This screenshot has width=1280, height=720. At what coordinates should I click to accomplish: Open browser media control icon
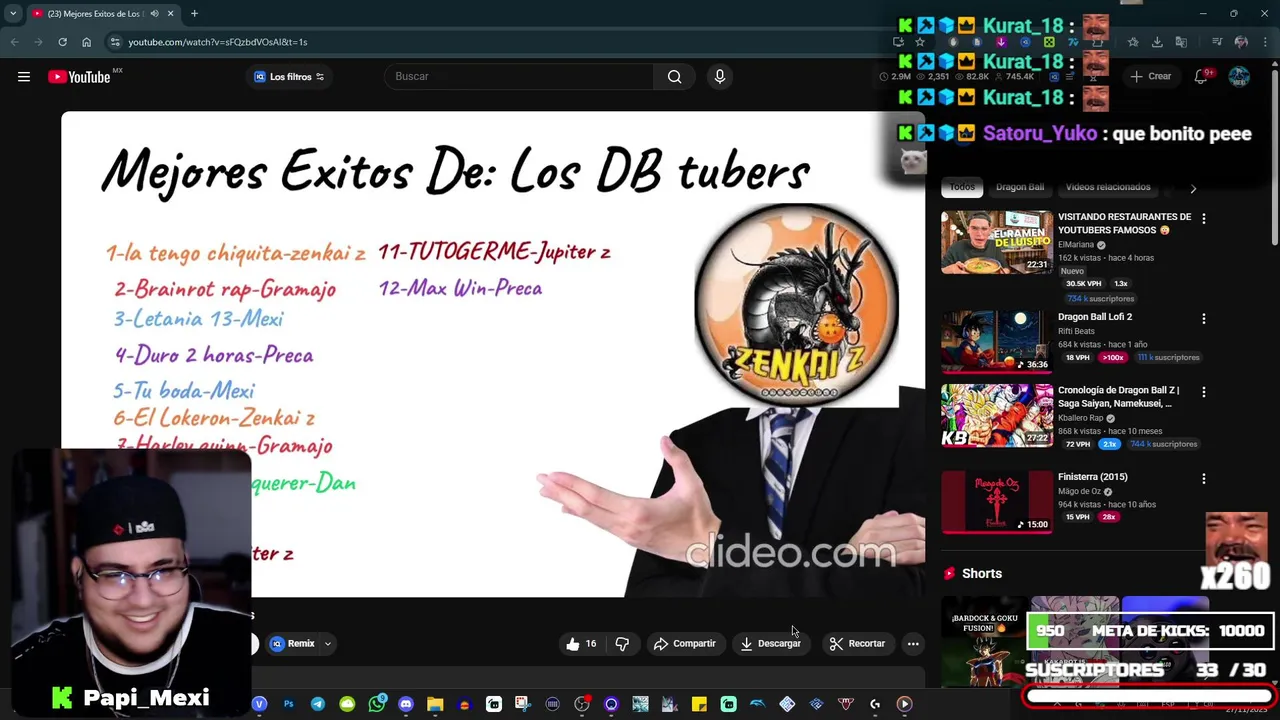tap(1217, 42)
